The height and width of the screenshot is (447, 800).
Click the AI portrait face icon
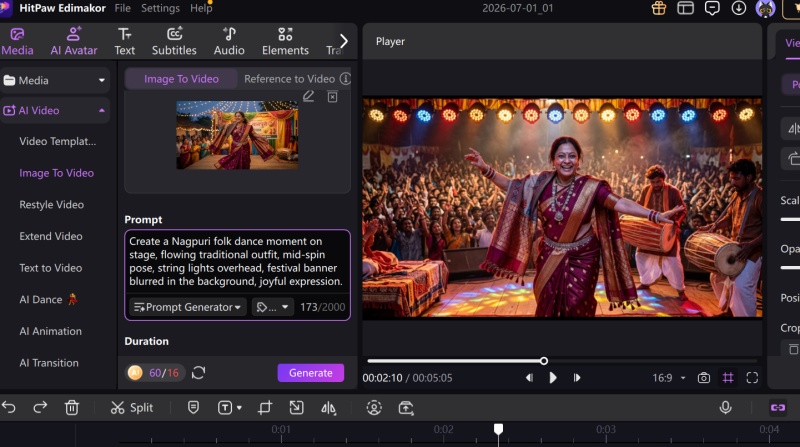[x=374, y=408]
